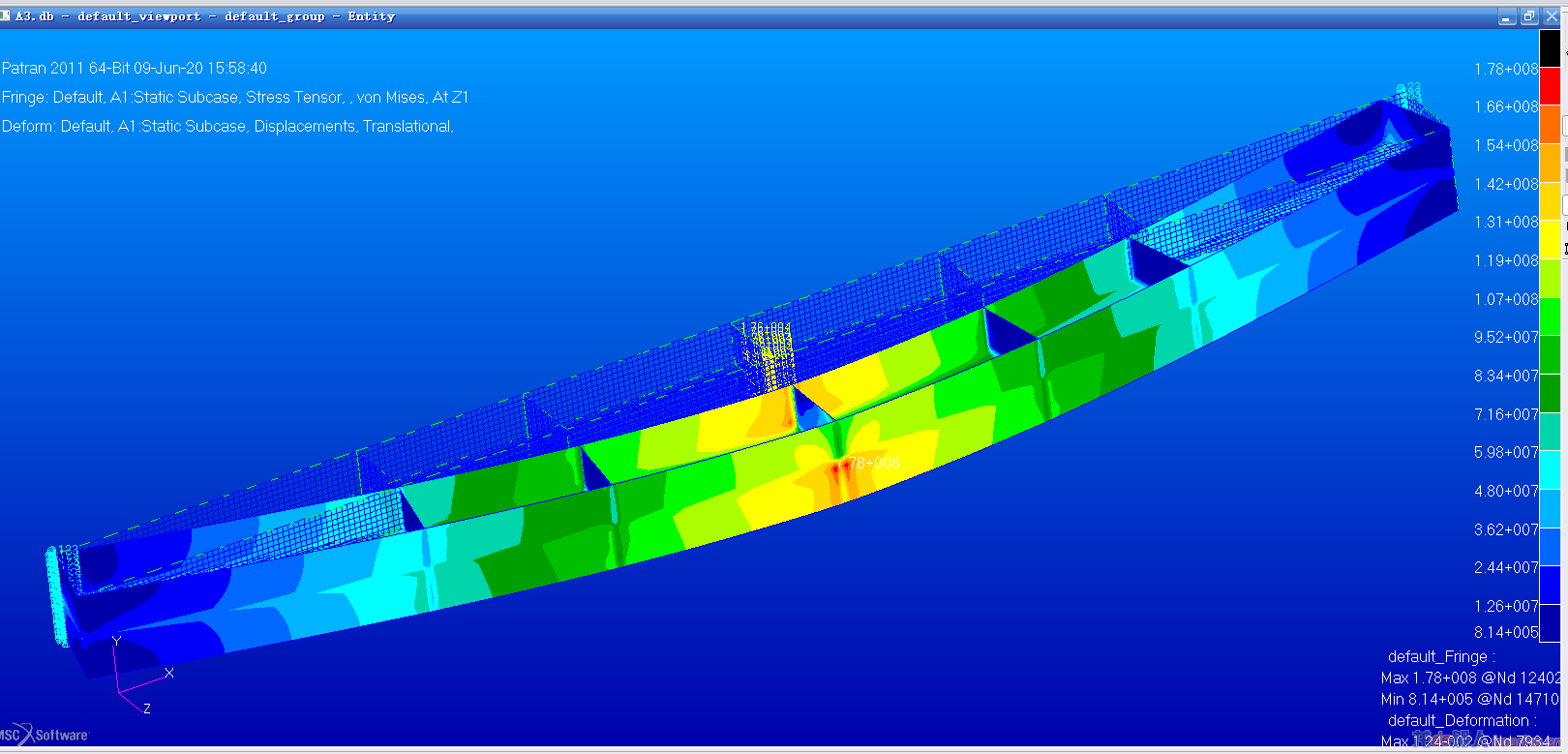Select blue swatch below 2.44+007
Viewport: 1568px width, 754px height.
point(1550,586)
